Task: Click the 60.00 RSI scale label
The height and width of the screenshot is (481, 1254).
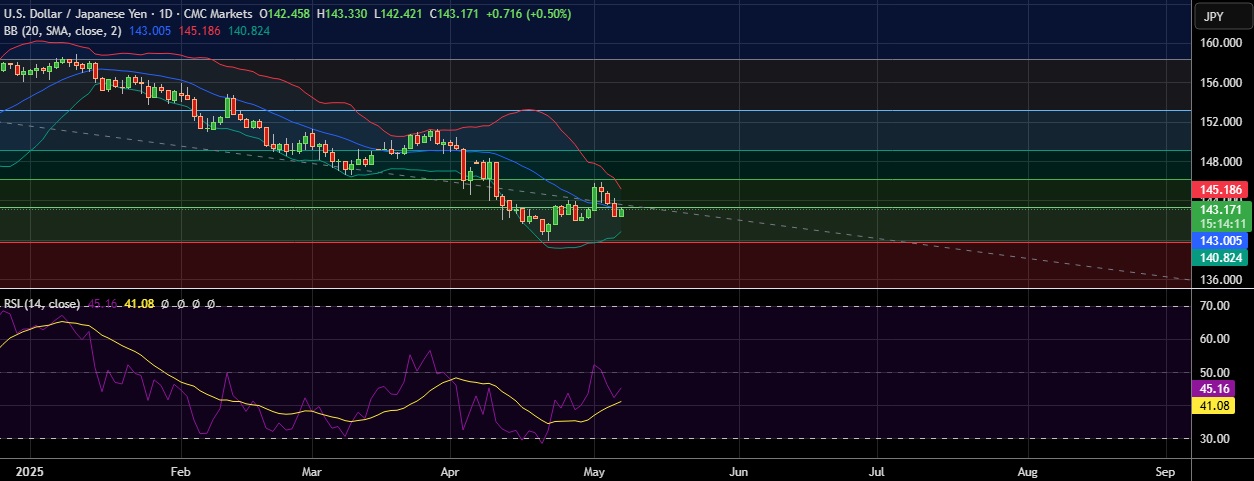Action: pos(1215,339)
